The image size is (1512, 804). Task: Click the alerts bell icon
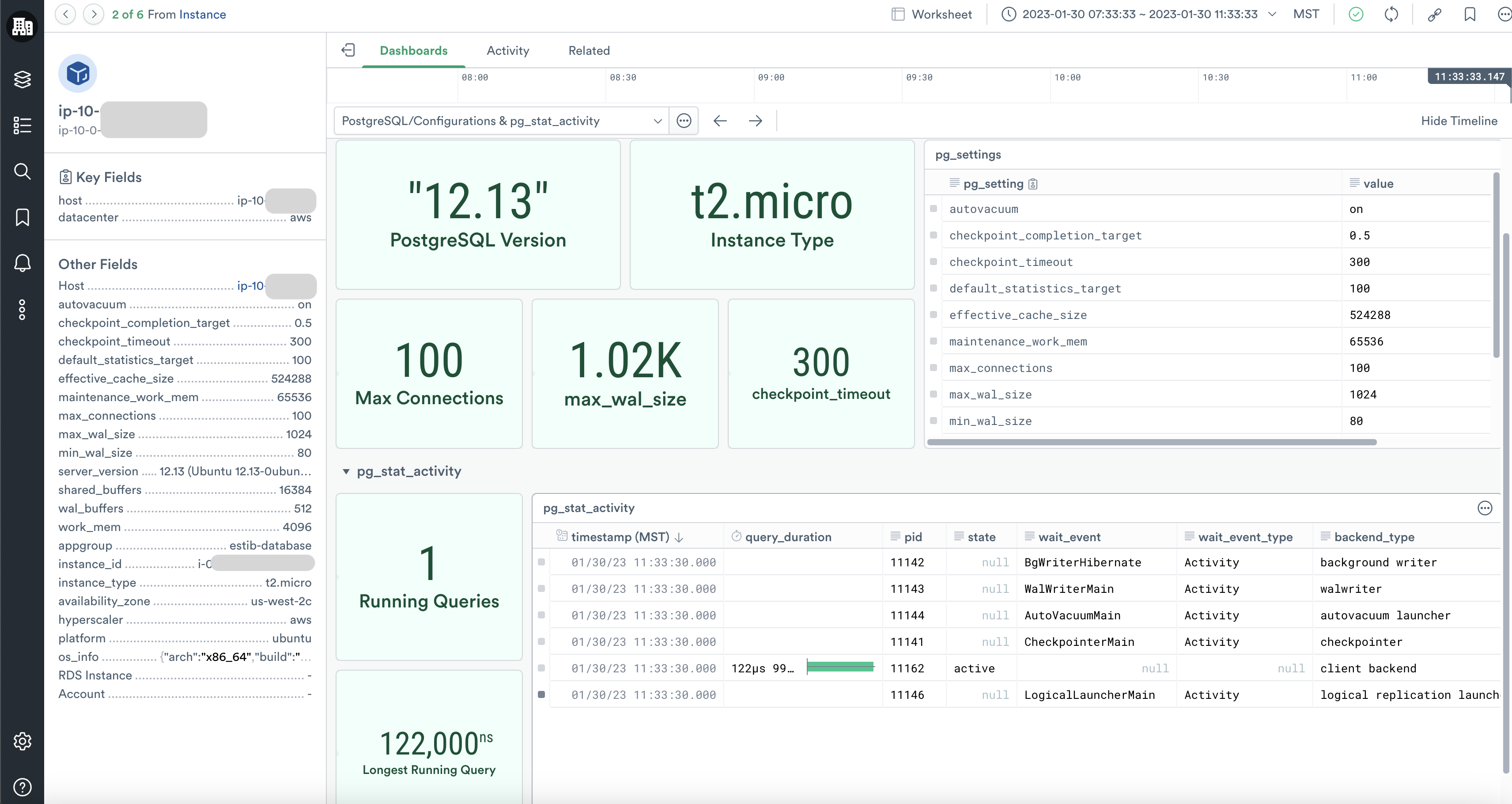click(x=23, y=263)
